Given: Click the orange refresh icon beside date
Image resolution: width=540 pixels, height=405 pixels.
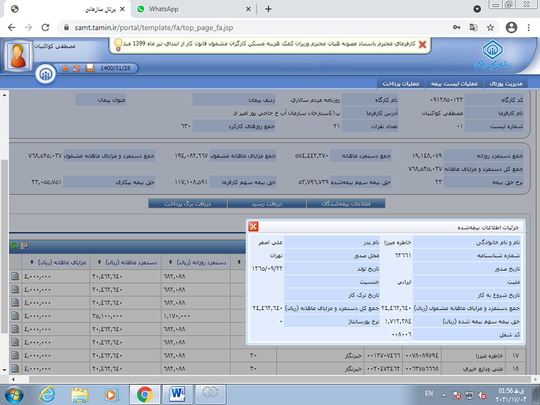Looking at the screenshot, I should click(76, 68).
